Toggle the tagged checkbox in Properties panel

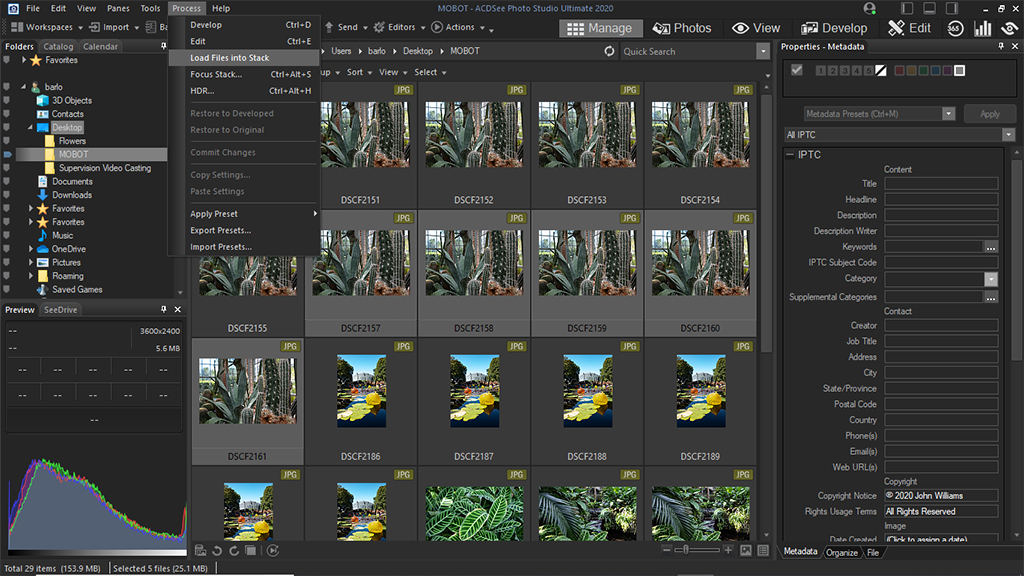click(x=797, y=70)
